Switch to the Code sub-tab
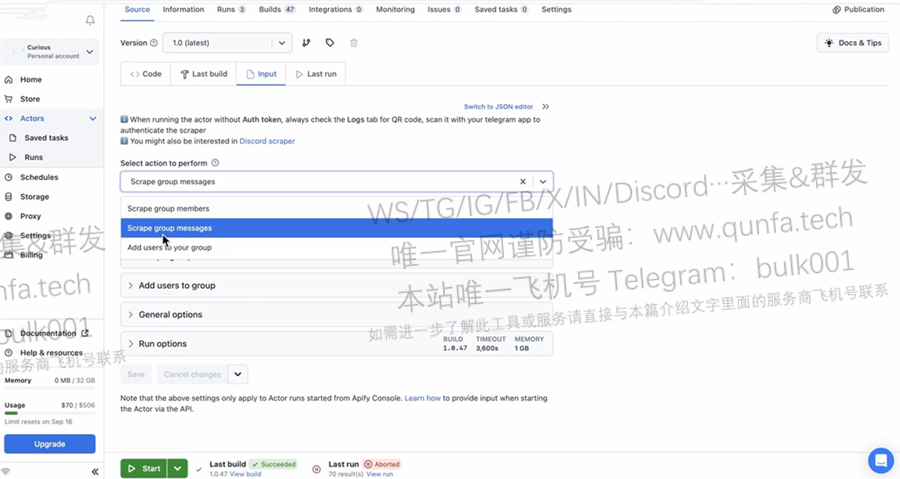900x479 pixels. pyautogui.click(x=146, y=74)
